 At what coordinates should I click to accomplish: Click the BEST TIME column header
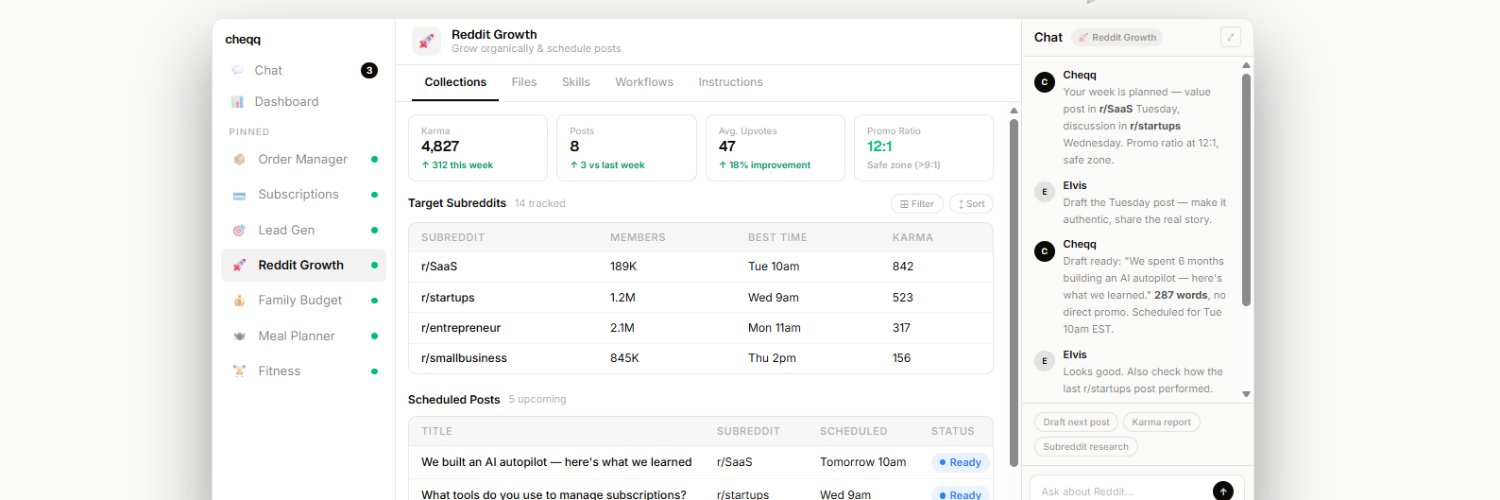pos(778,237)
